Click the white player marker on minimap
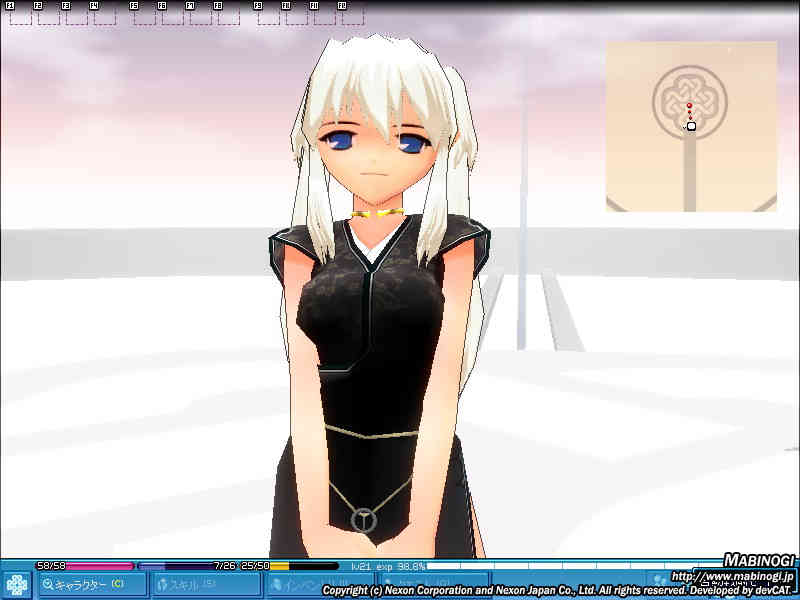The image size is (800, 600). pos(691,126)
